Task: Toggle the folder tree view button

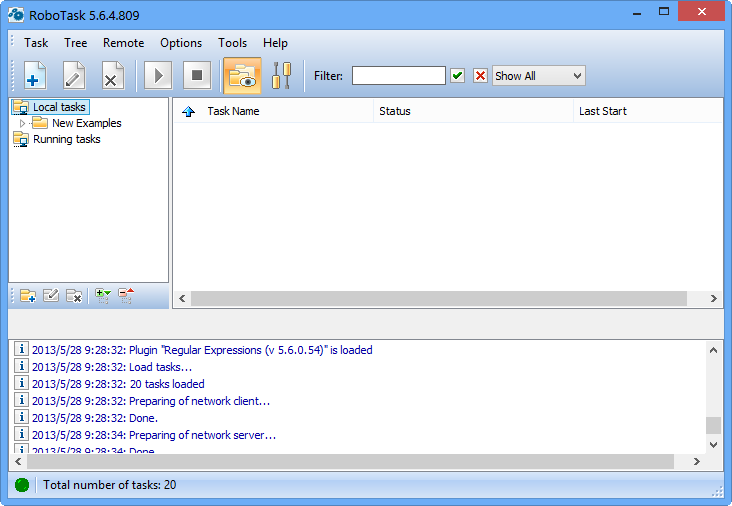Action: (242, 76)
